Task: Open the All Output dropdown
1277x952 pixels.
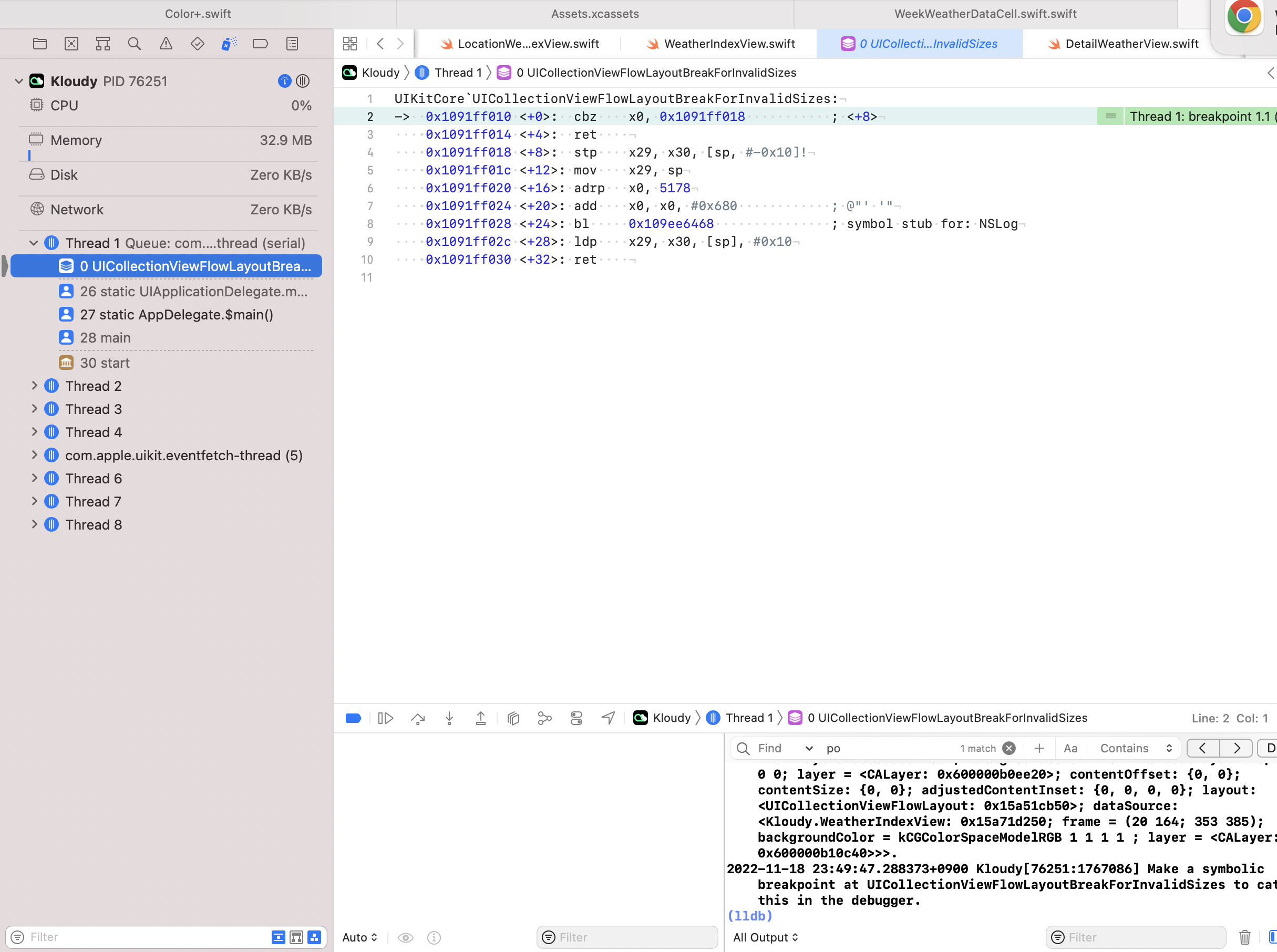Action: pyautogui.click(x=765, y=938)
